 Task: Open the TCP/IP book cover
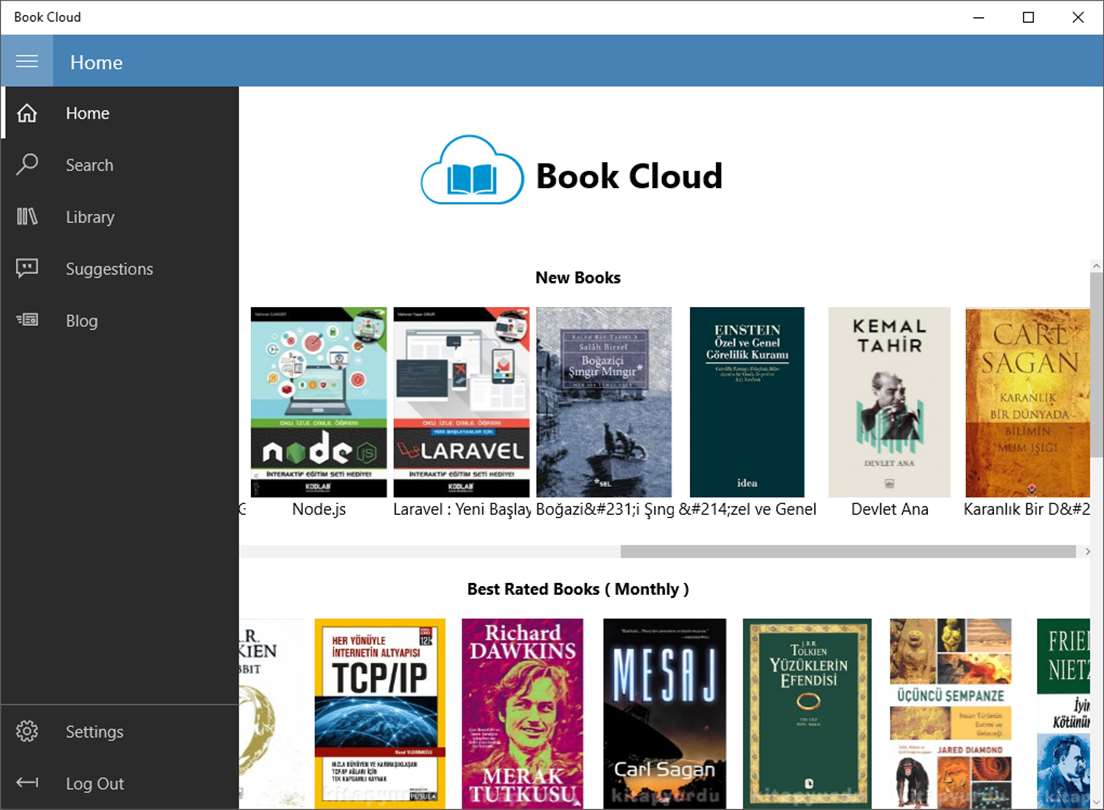[x=380, y=713]
